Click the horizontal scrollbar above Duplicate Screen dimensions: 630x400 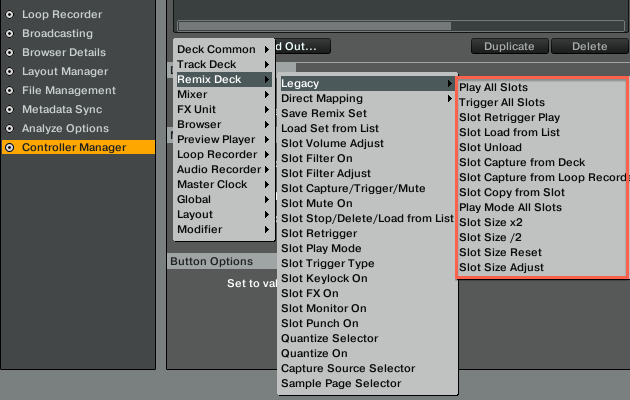coord(400,25)
